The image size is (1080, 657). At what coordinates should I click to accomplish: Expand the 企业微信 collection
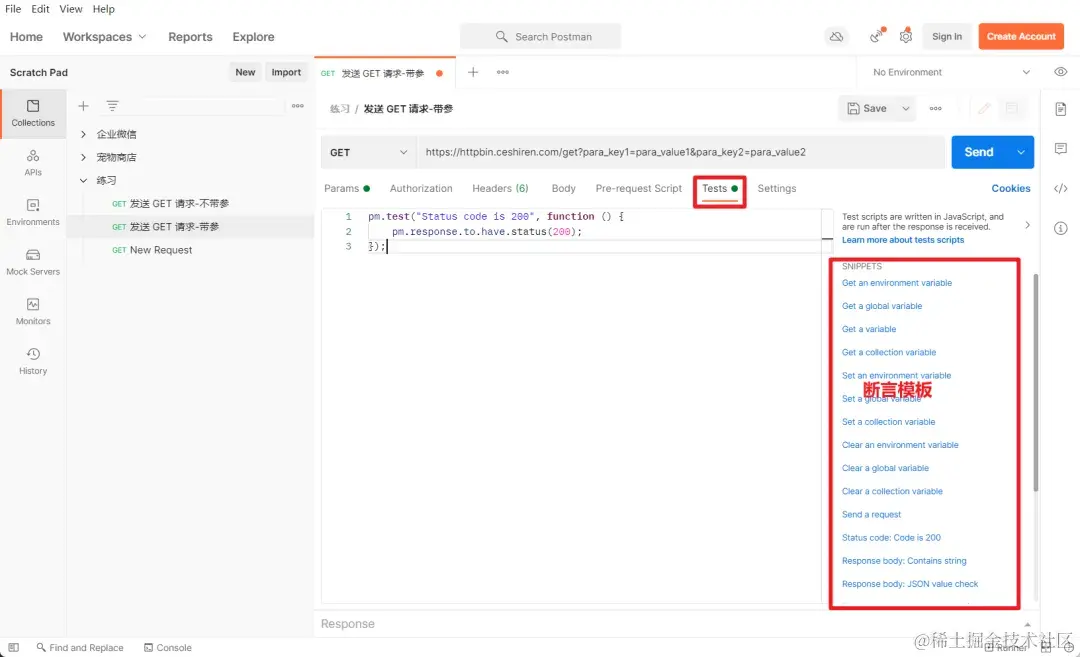[83, 134]
